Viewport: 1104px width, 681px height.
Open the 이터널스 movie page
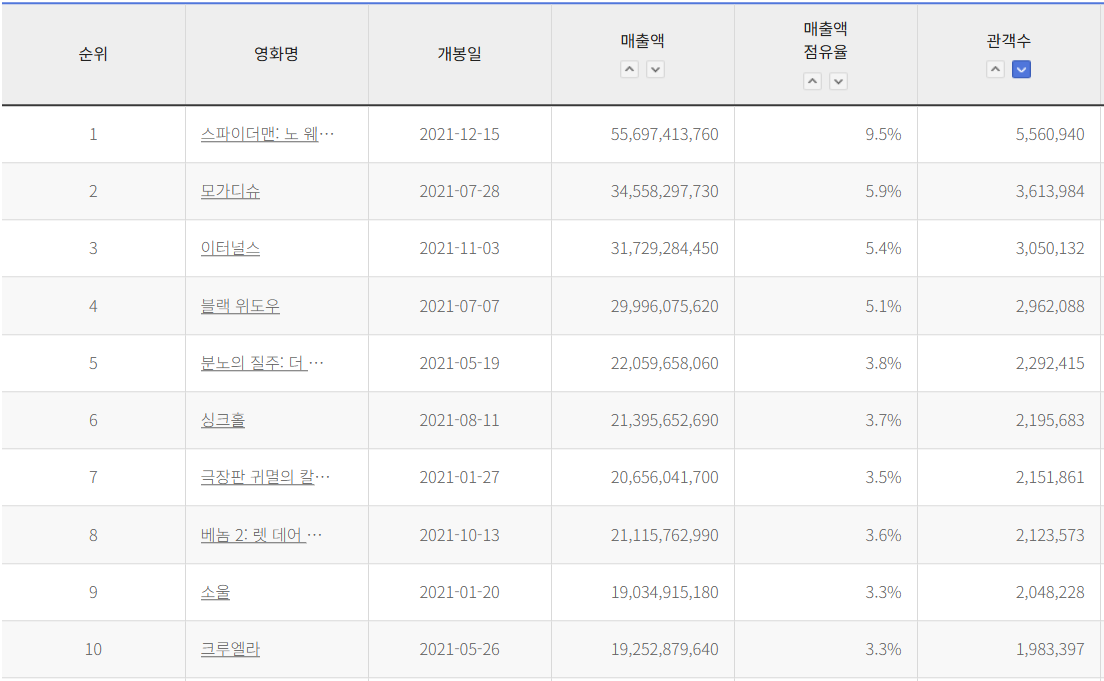coord(230,248)
